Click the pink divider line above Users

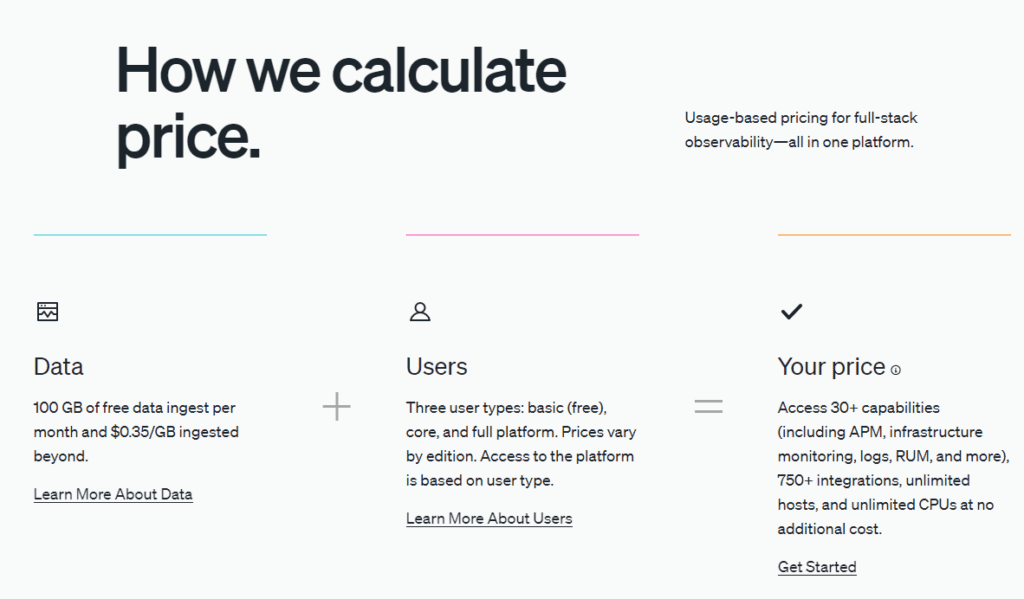[522, 235]
